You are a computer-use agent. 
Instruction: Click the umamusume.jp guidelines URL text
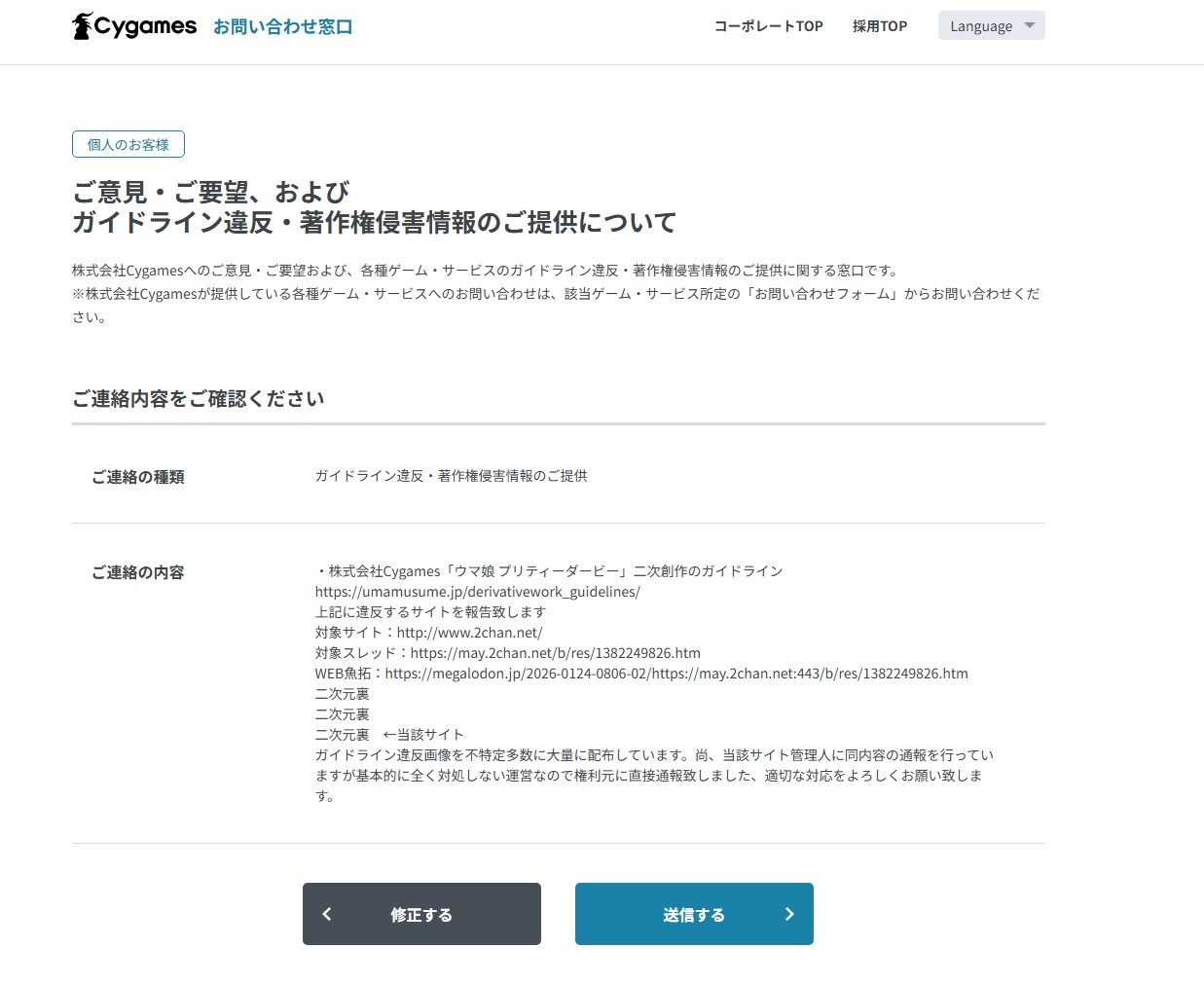[x=477, y=592]
